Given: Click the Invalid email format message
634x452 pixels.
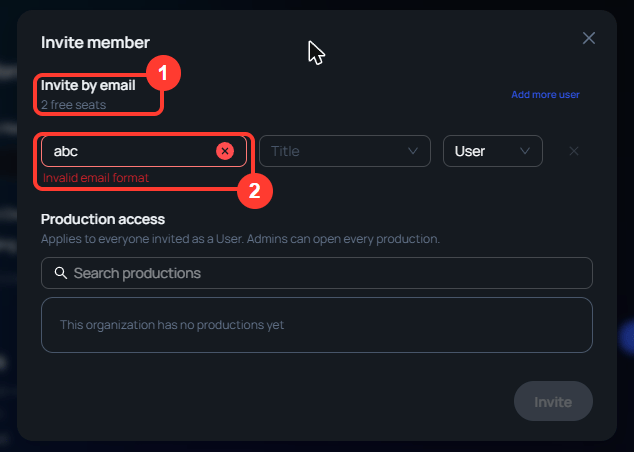Looking at the screenshot, I should click(x=96, y=178).
